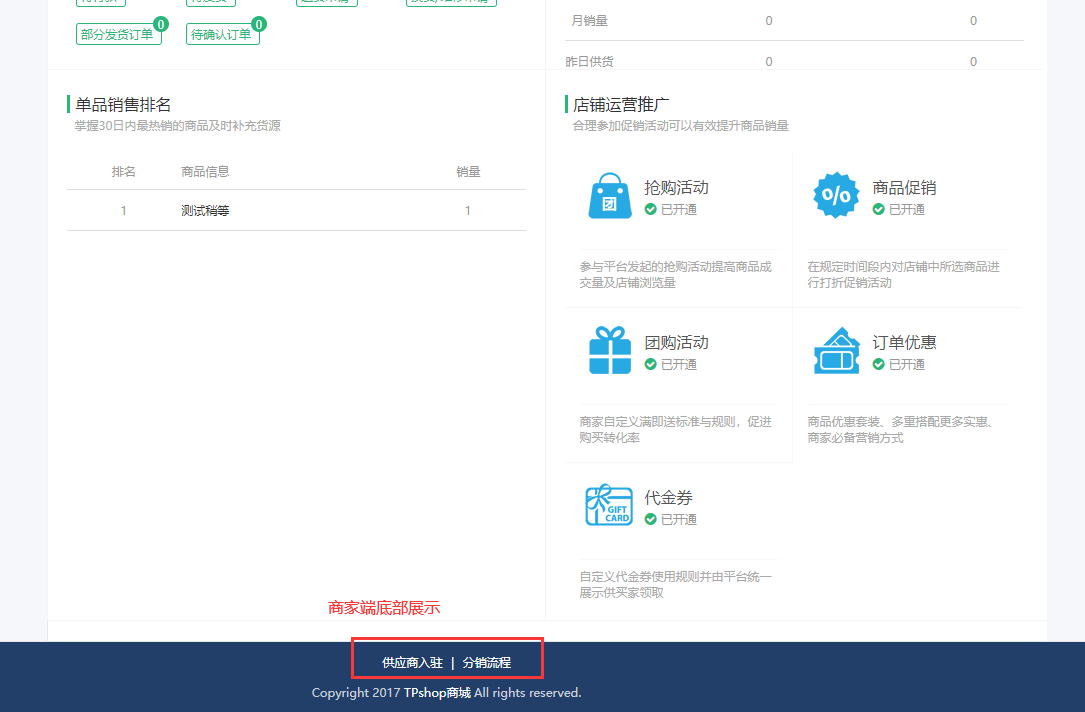
Task: Click the 抢购活动 title text
Action: tap(676, 188)
